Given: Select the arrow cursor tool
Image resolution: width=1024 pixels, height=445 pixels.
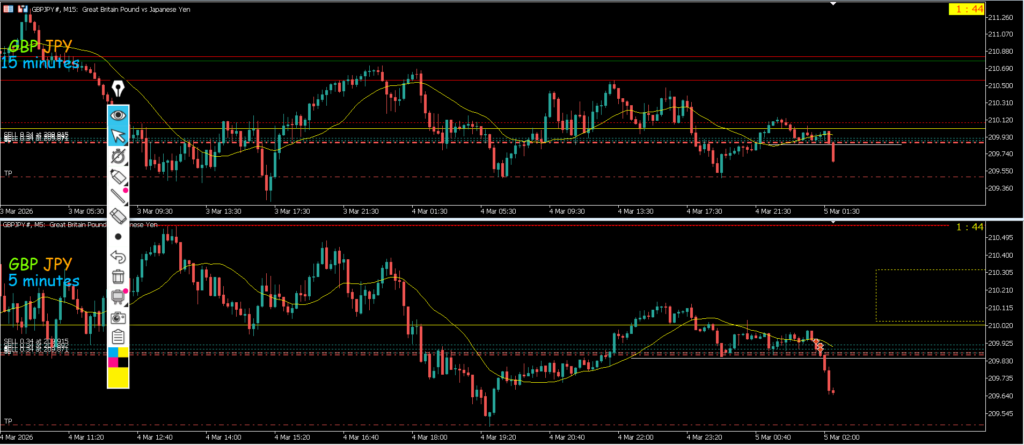Looking at the screenshot, I should (118, 136).
